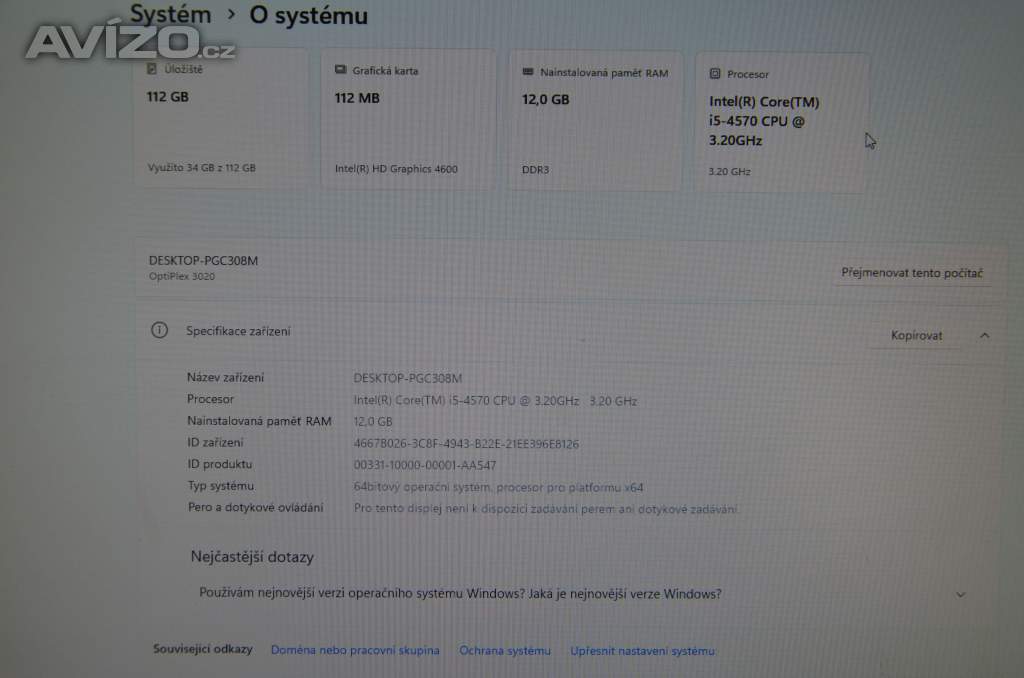The width and height of the screenshot is (1024, 678).
Task: Click the Intel Core i5-4570 Procesor card
Action: click(x=783, y=120)
